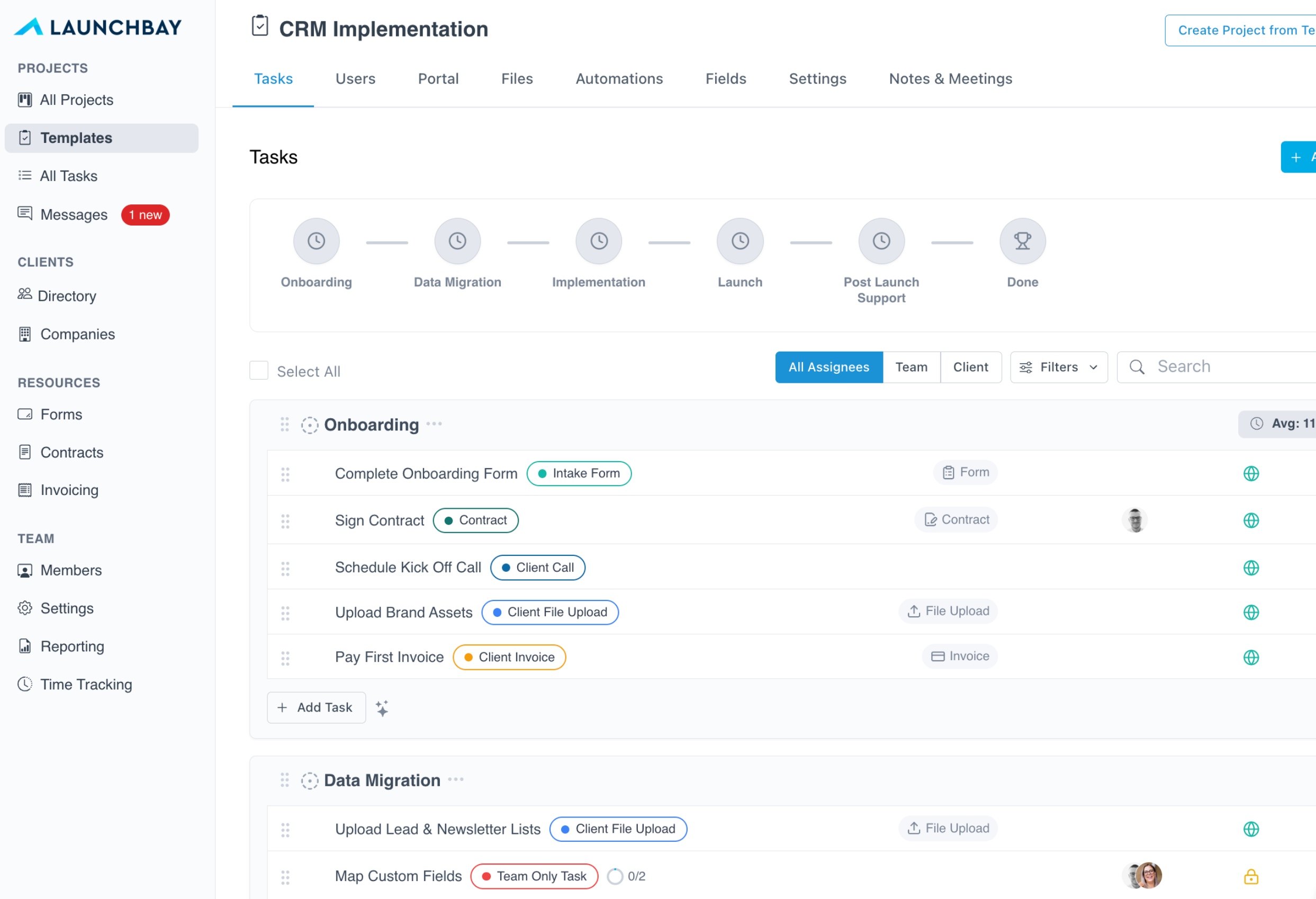Open Invoicing in the sidebar

click(x=69, y=490)
